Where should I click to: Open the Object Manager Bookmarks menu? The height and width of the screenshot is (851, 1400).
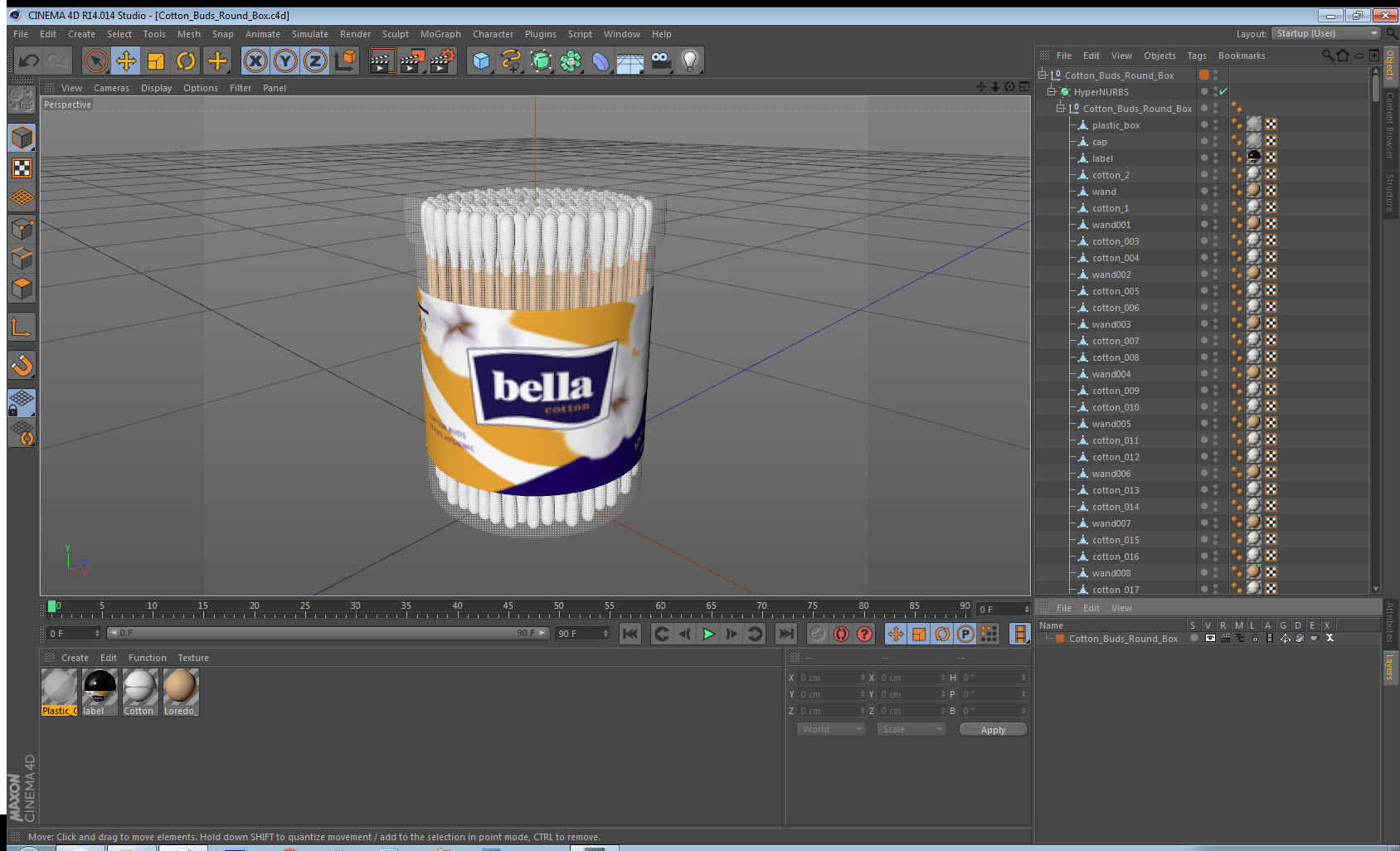[1242, 56]
